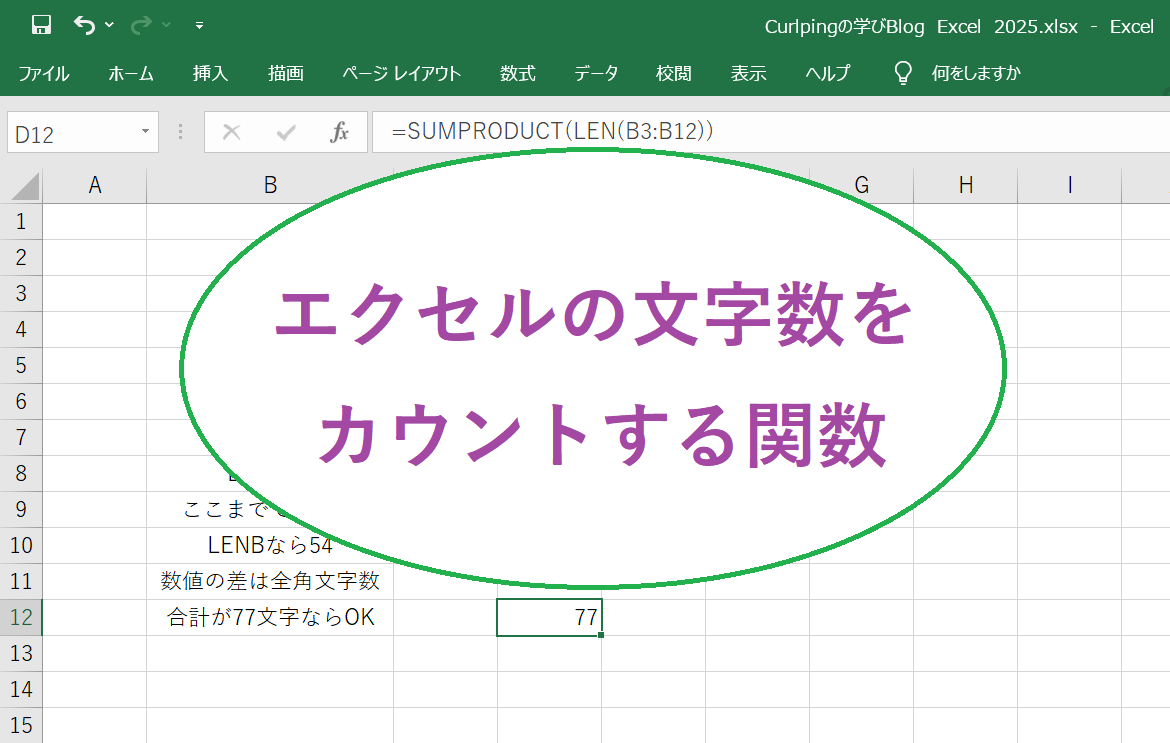Open the ページ レイアウト tab
The height and width of the screenshot is (743, 1170).
click(x=401, y=73)
